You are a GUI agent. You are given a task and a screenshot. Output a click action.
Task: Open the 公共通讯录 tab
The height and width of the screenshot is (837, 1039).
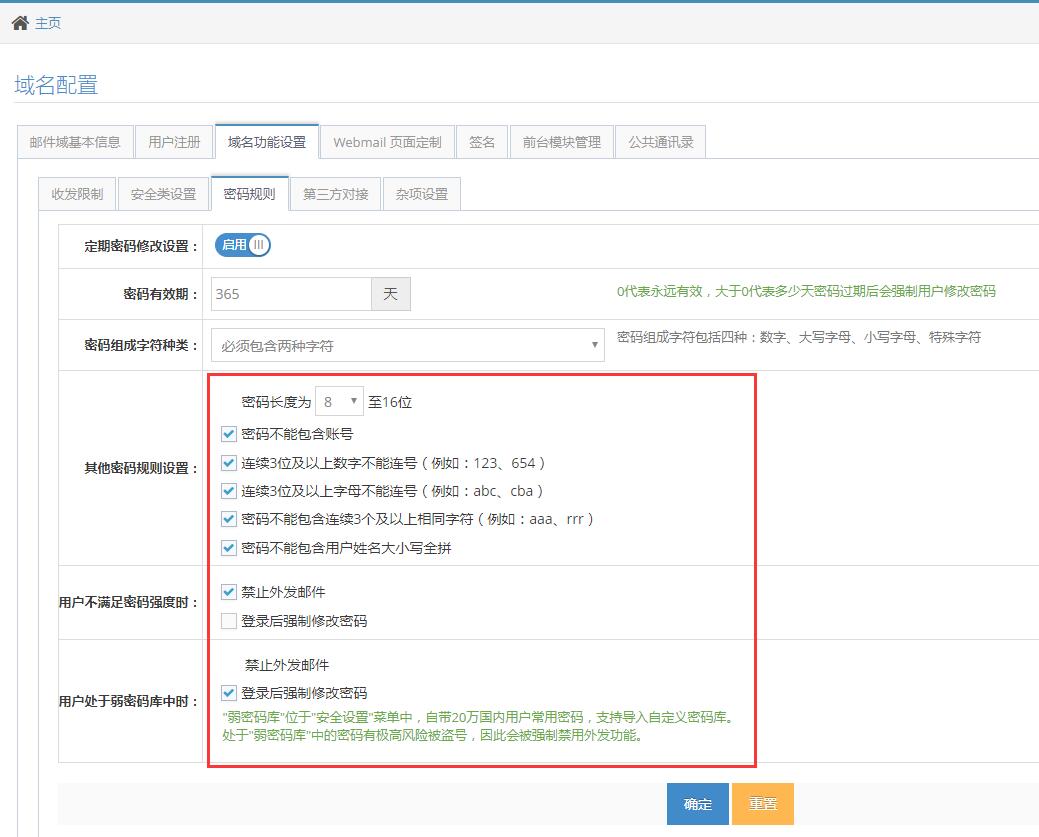tap(661, 142)
